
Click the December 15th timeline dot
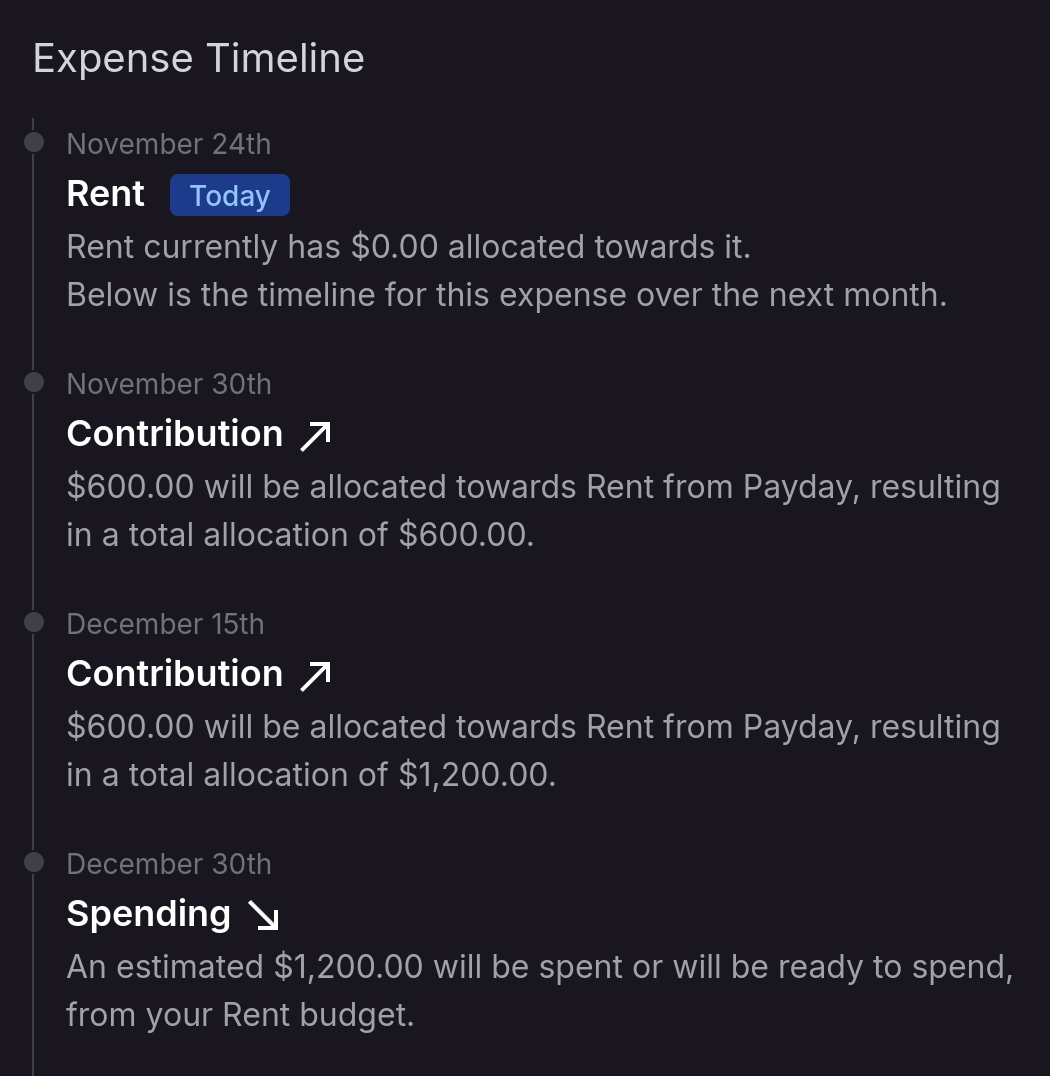[x=34, y=622]
